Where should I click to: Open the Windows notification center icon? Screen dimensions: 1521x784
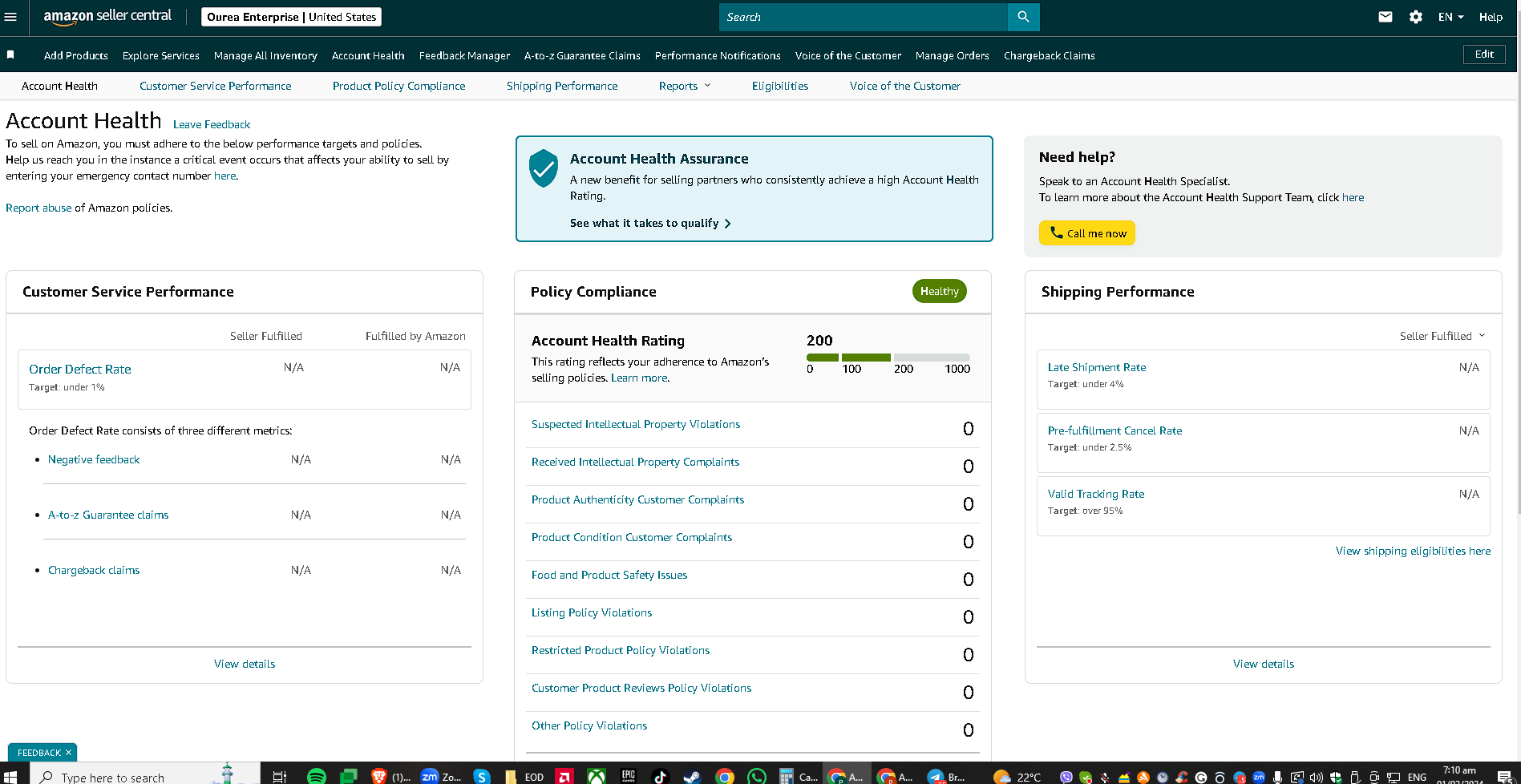point(1504,777)
